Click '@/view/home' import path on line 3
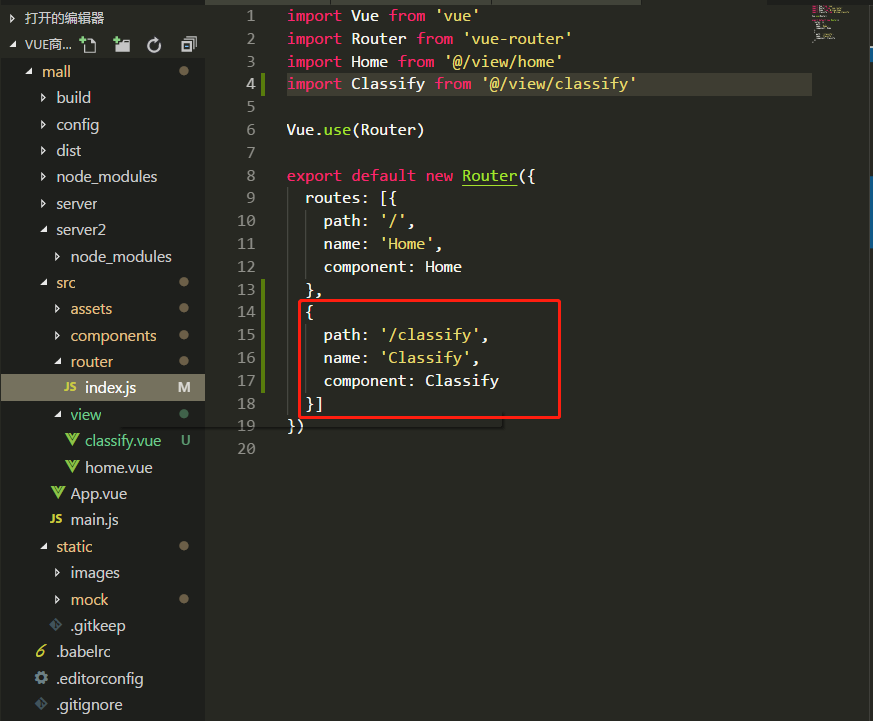 [503, 61]
